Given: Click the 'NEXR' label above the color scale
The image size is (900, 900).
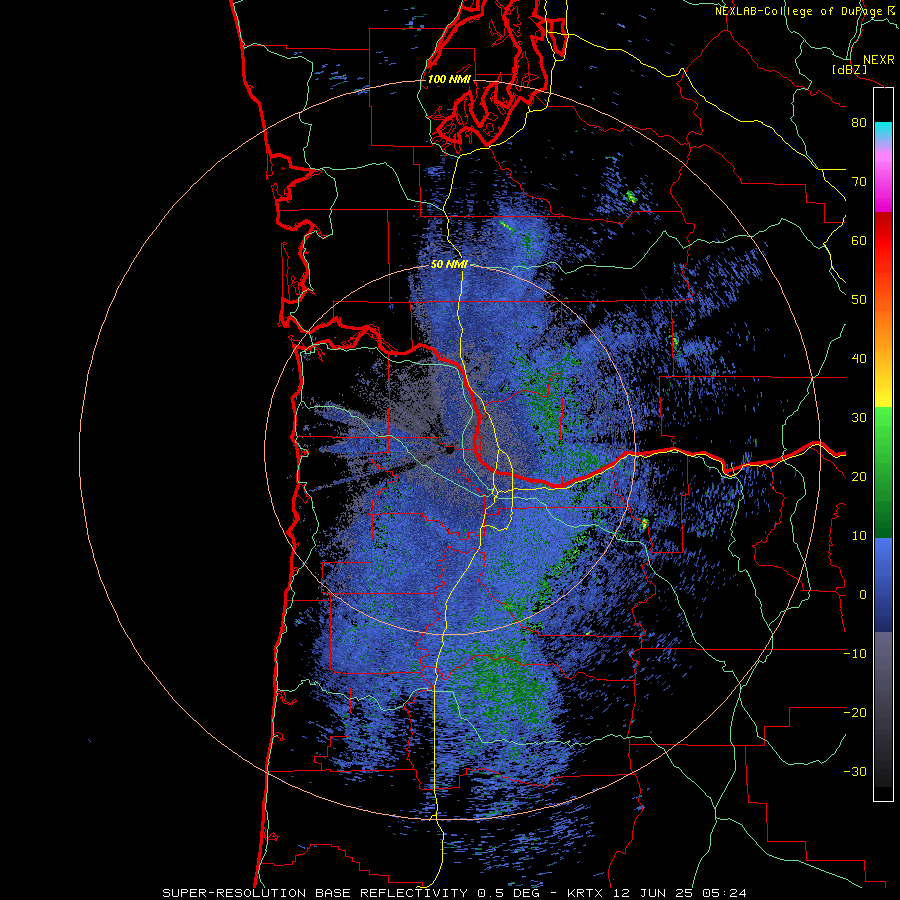Looking at the screenshot, I should tap(879, 60).
